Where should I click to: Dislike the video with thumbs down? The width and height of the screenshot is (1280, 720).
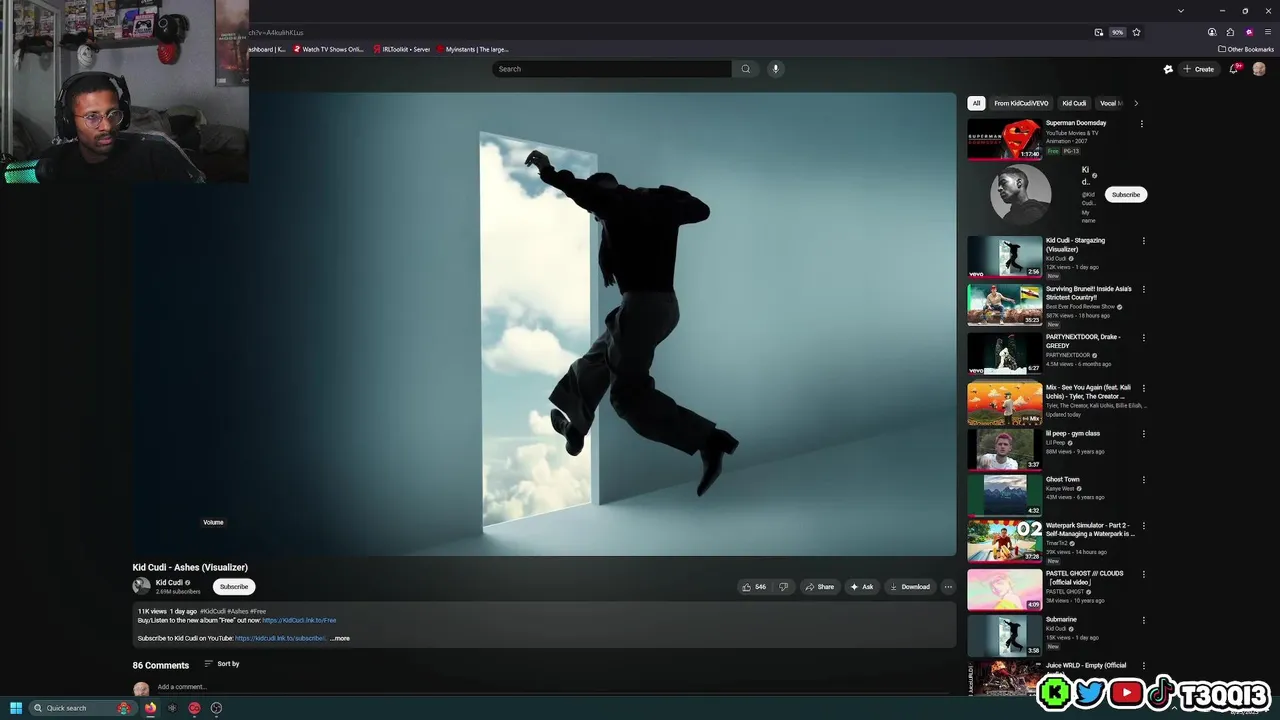tap(783, 587)
